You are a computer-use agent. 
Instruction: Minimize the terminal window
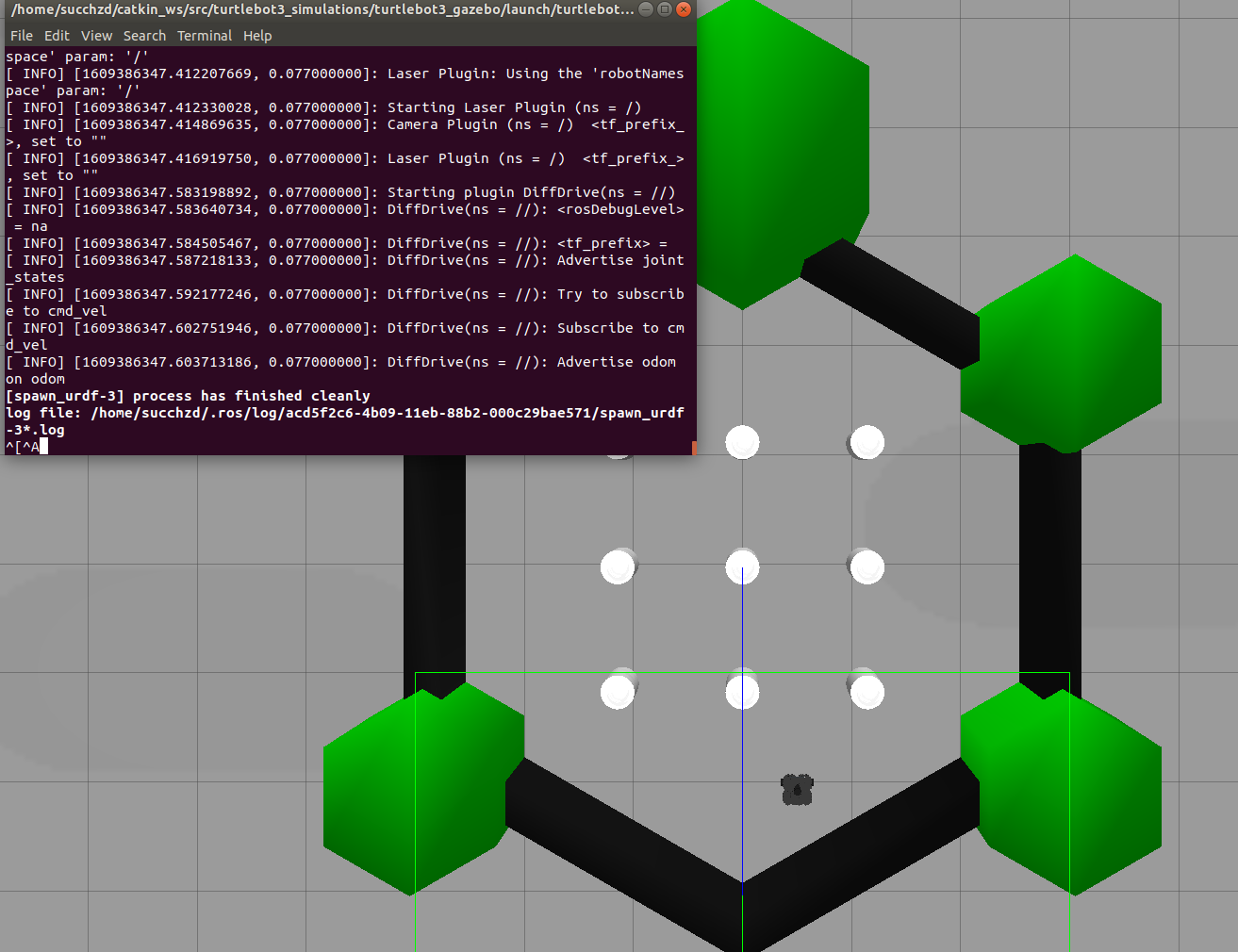(x=646, y=9)
